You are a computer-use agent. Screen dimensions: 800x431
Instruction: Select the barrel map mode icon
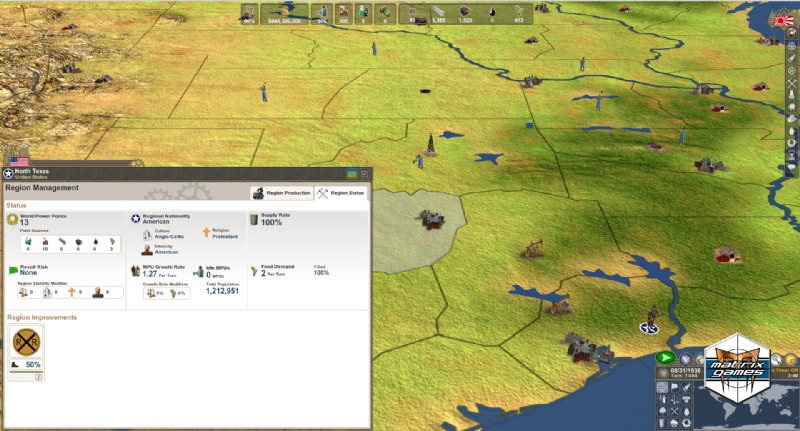tap(662, 423)
